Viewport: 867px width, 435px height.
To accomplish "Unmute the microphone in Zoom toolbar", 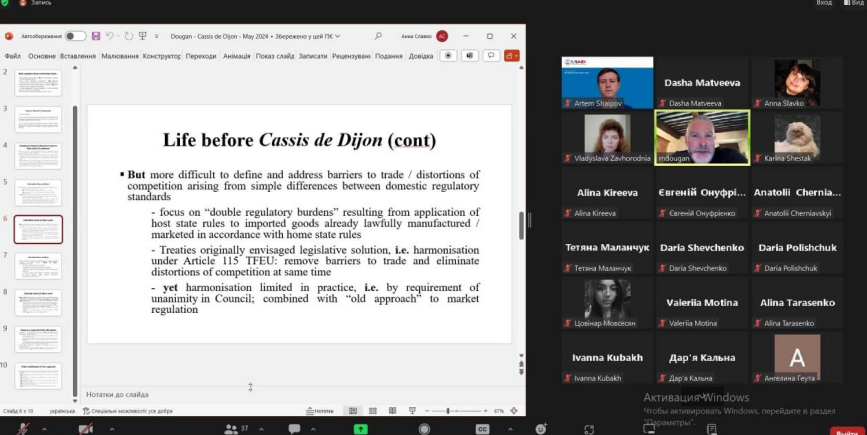I will pos(24,429).
